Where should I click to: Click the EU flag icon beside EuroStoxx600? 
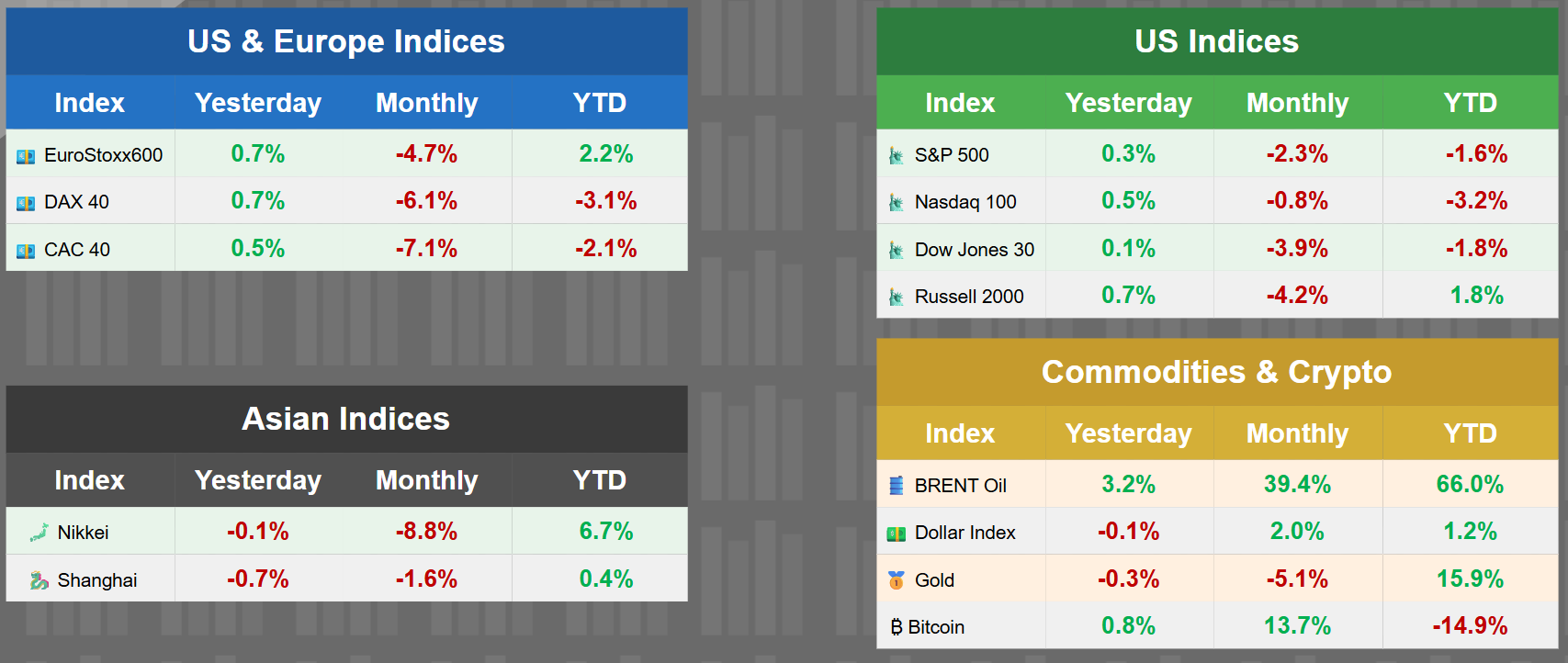click(x=26, y=156)
